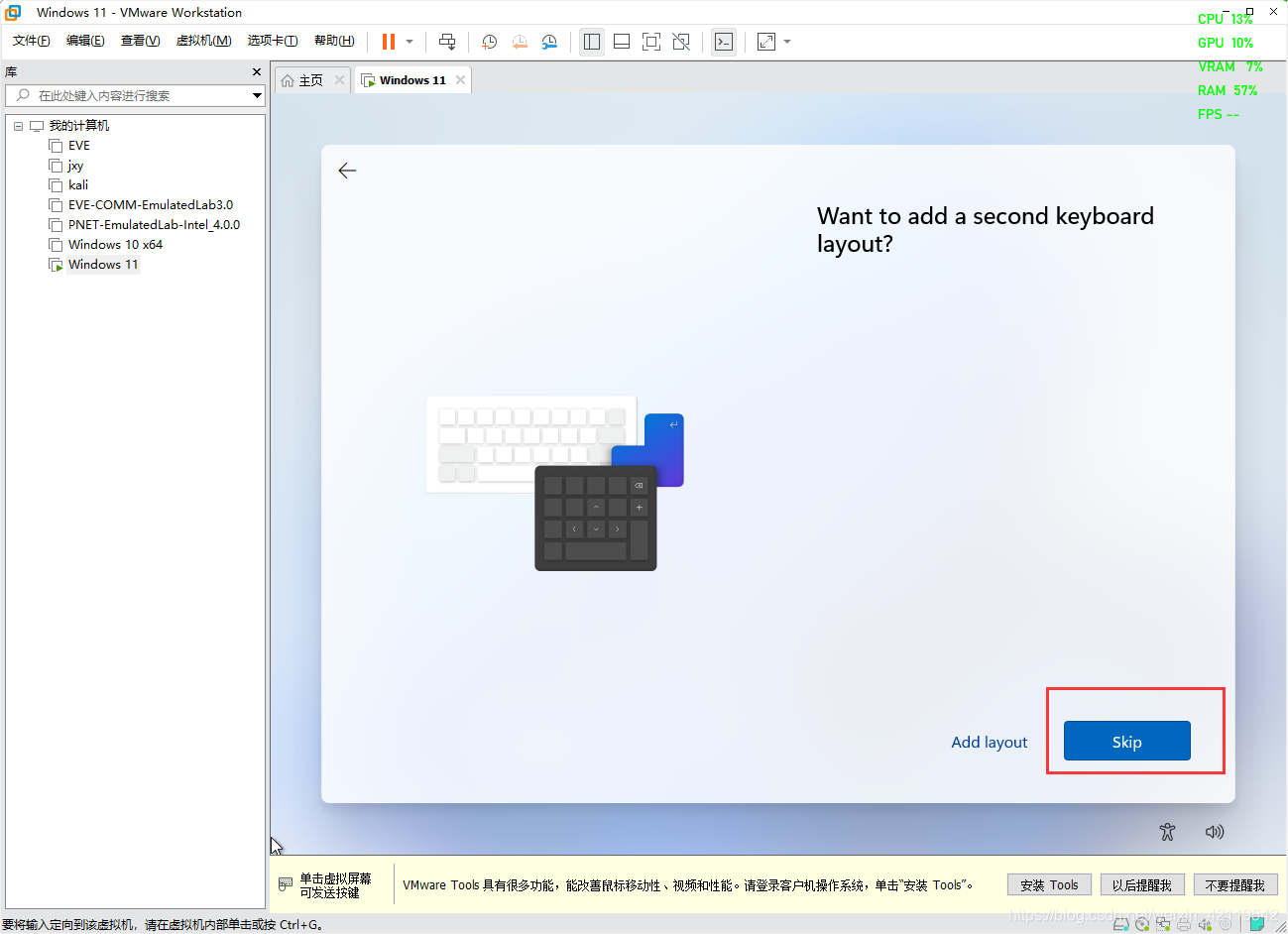Open the 编辑(E) menu
Image resolution: width=1288 pixels, height=934 pixels.
(85, 41)
